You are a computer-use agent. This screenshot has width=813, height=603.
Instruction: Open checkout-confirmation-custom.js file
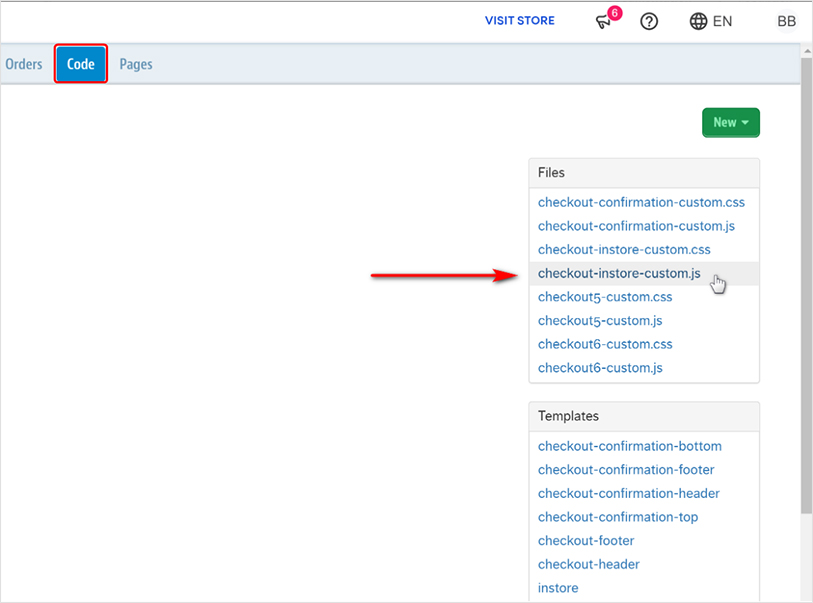[636, 226]
